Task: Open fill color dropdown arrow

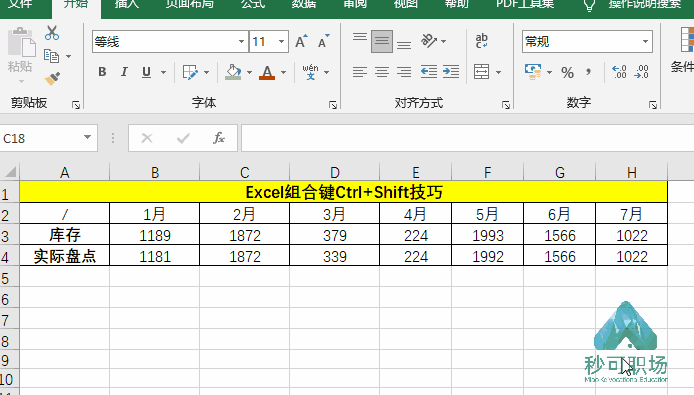Action: [x=249, y=72]
